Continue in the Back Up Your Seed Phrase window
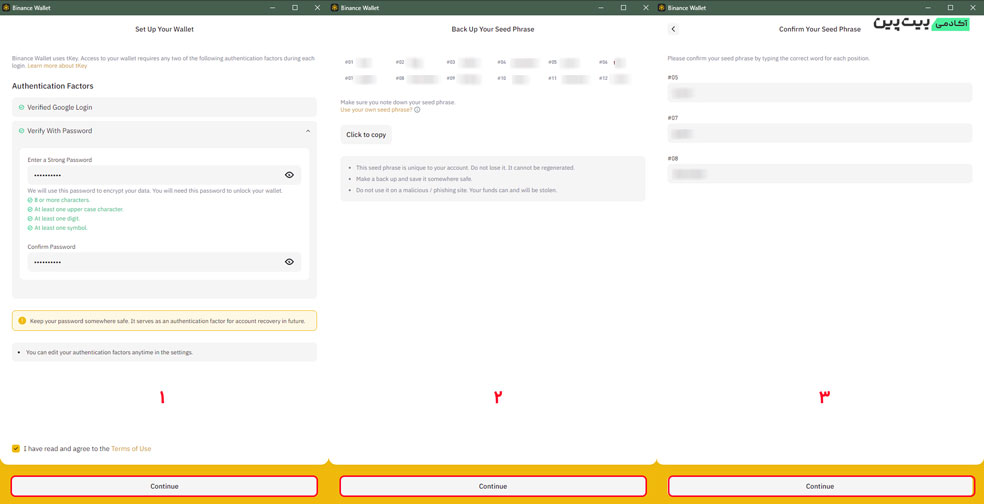 (x=493, y=486)
